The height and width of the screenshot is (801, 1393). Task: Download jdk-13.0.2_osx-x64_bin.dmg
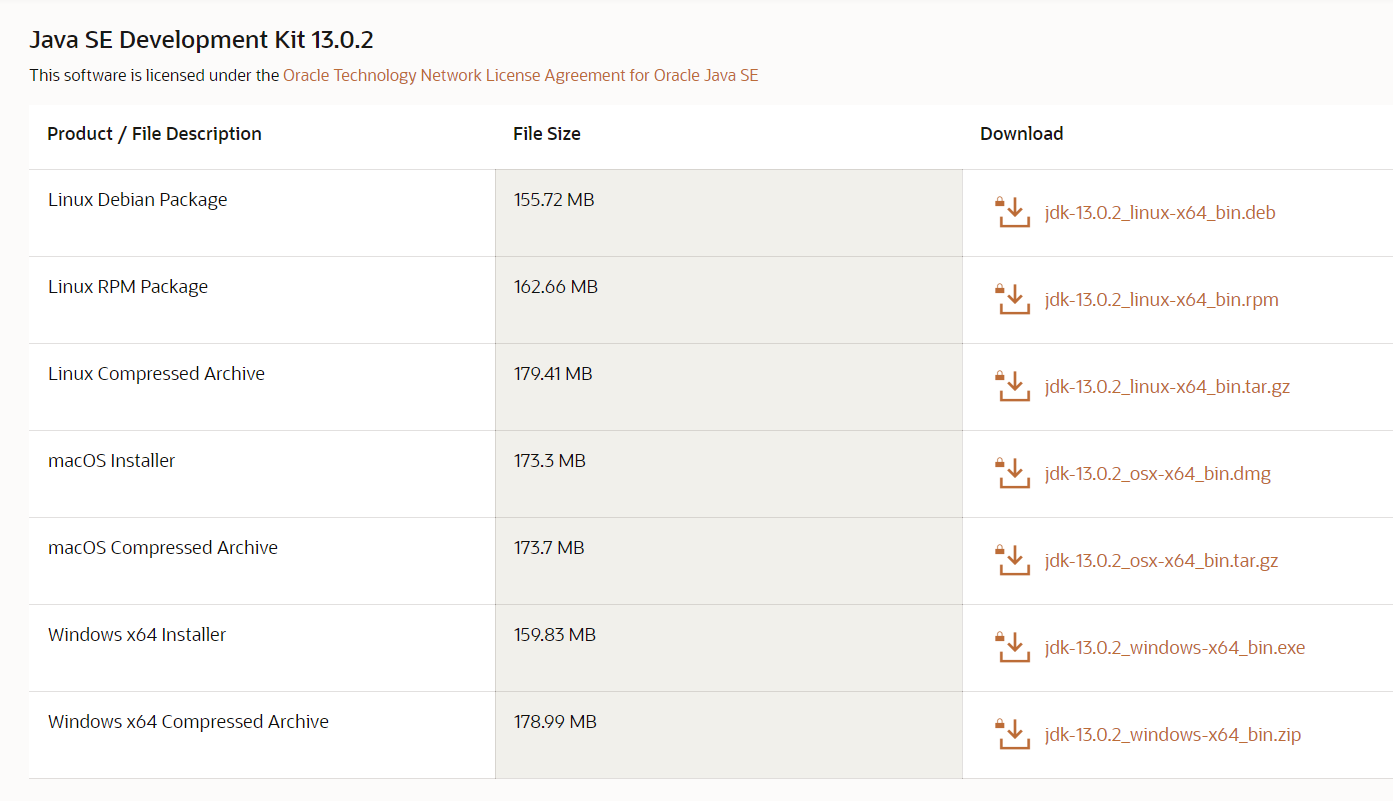[1158, 474]
